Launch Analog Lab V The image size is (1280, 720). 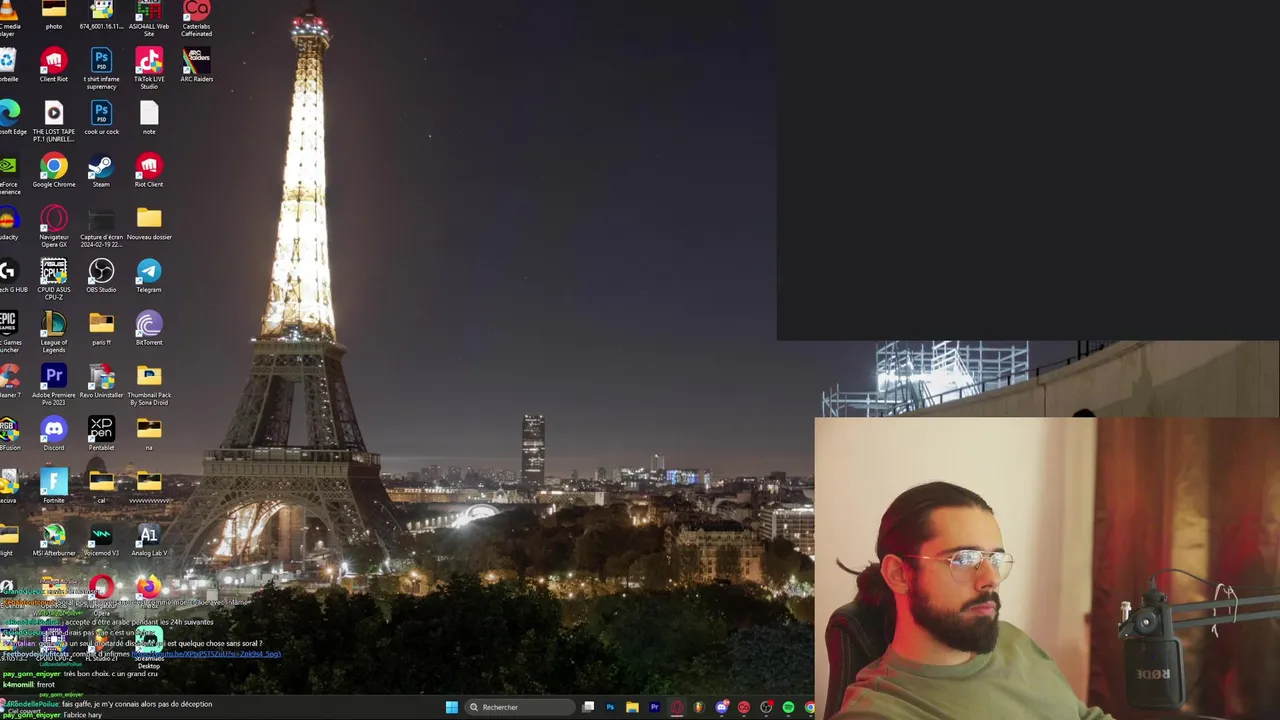(x=149, y=540)
